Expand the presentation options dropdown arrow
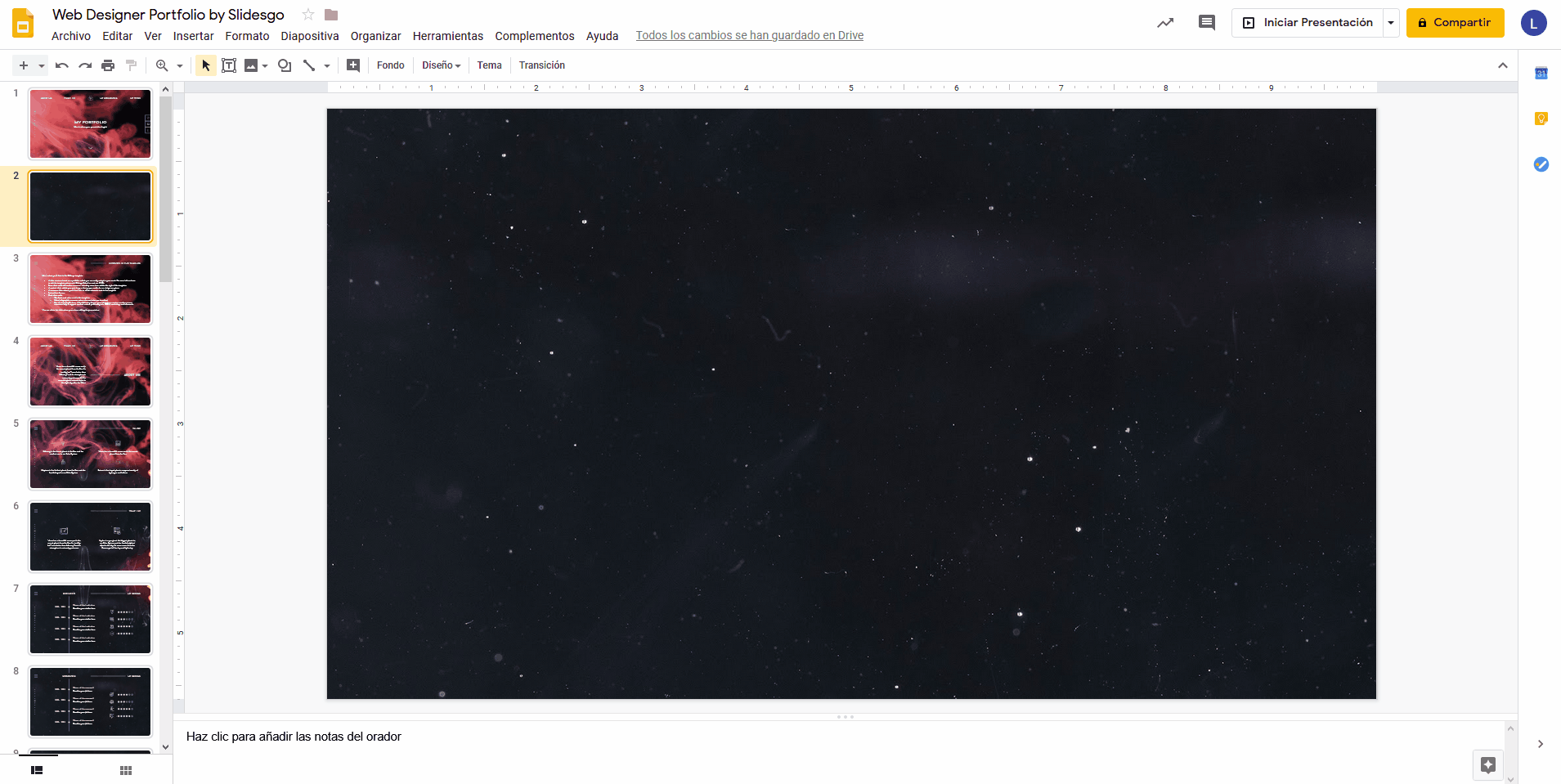 1391,23
